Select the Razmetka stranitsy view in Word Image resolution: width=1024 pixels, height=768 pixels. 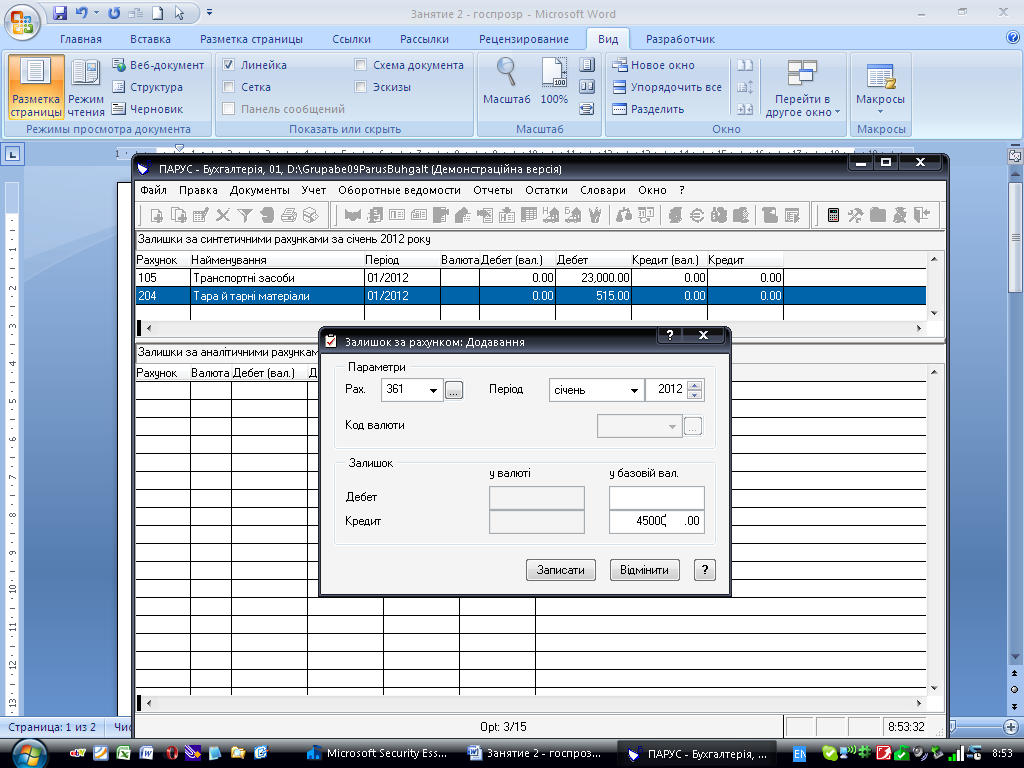(x=36, y=87)
